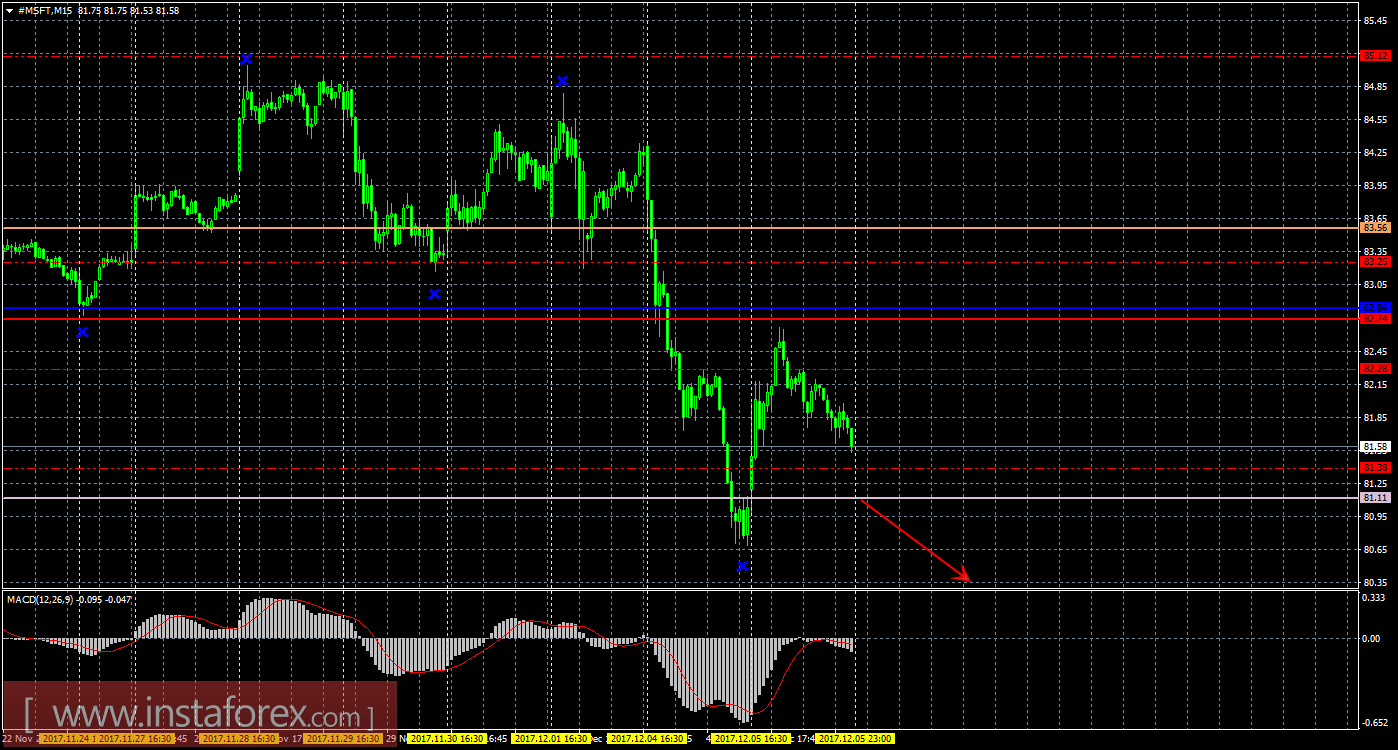Click the 83.95 price scale value
The width and height of the screenshot is (1398, 750).
1376,185
